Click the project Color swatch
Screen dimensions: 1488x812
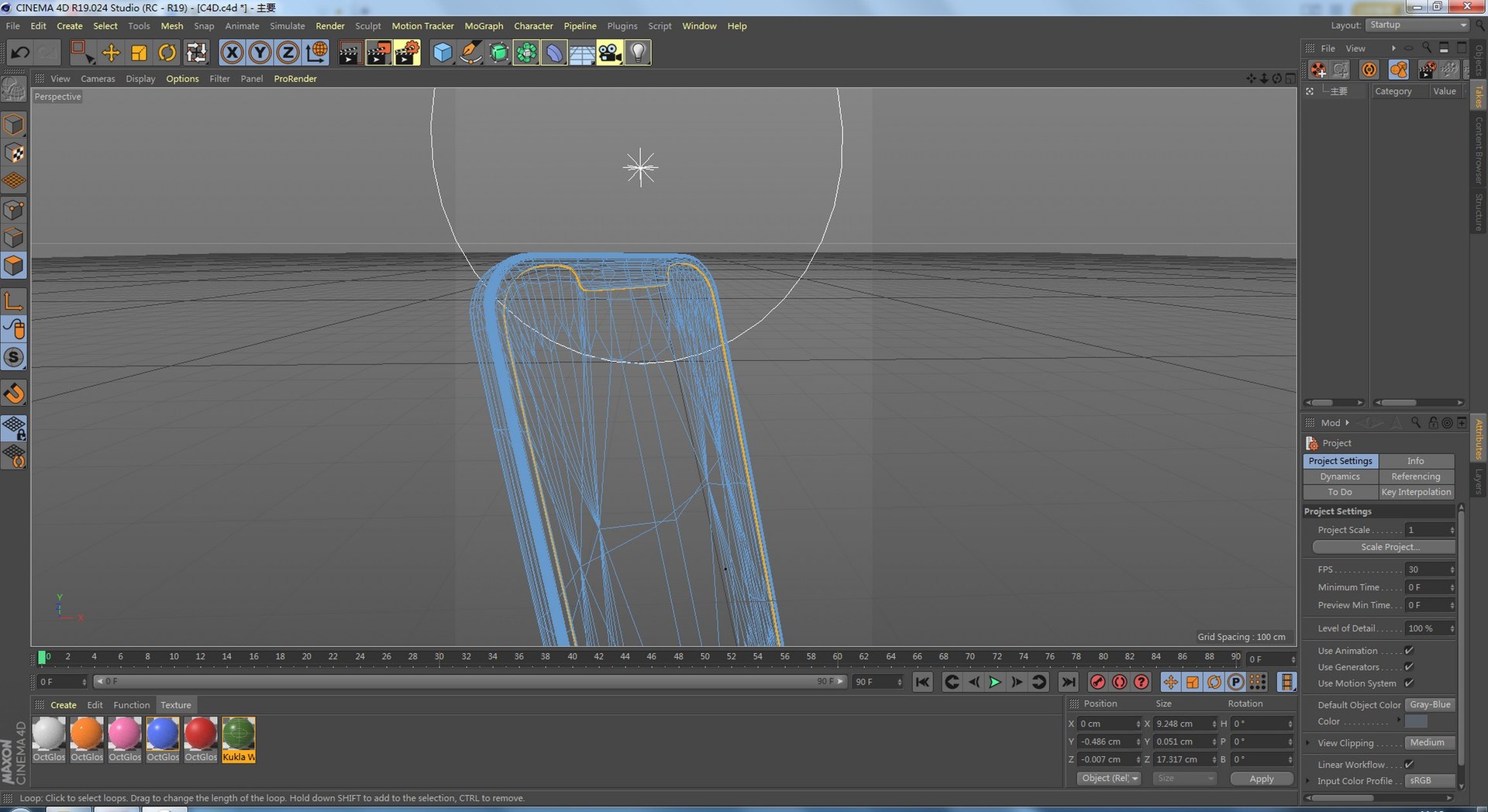[1416, 721]
